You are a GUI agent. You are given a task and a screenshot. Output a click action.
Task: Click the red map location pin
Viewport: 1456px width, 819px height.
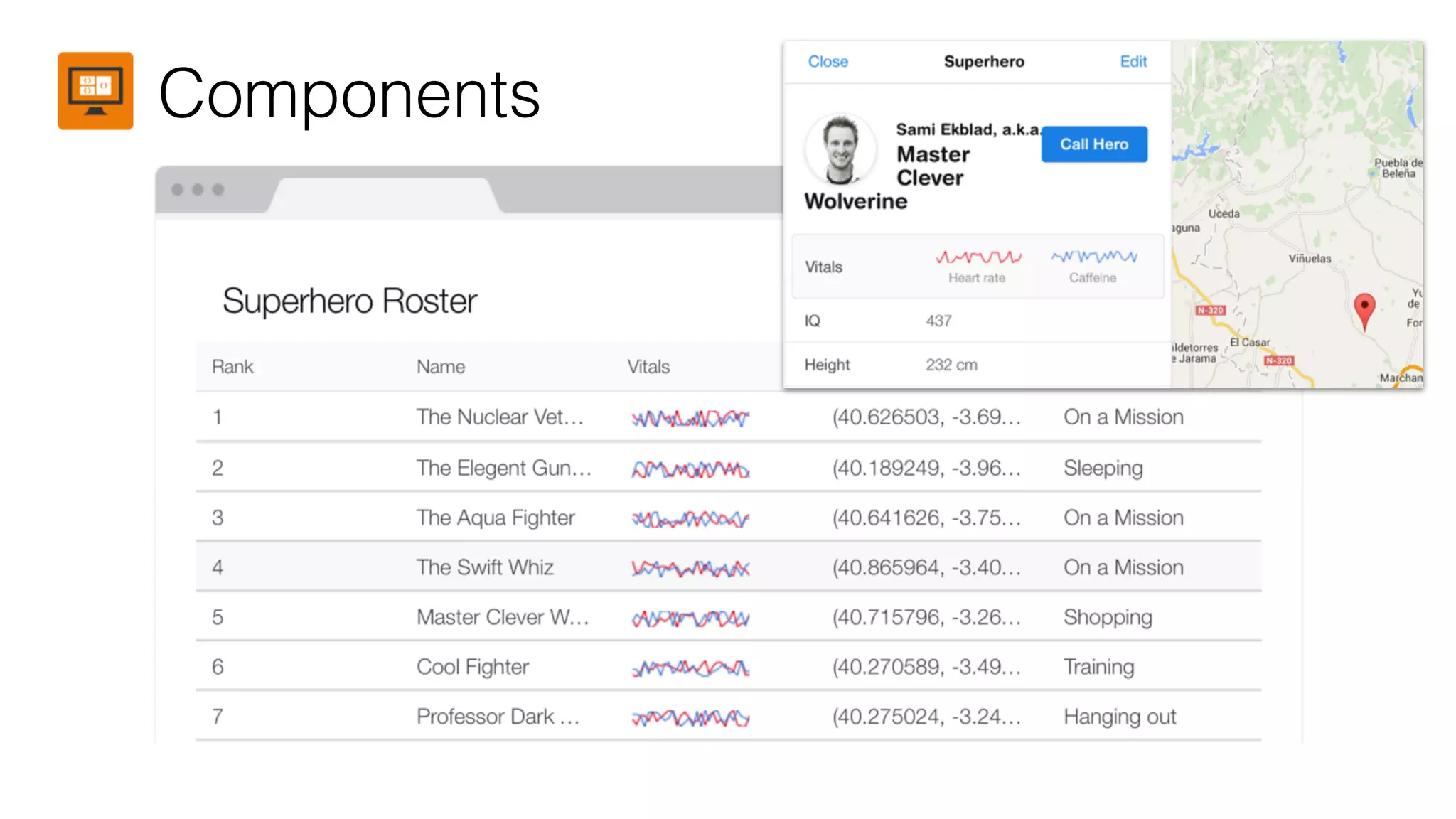1364,308
